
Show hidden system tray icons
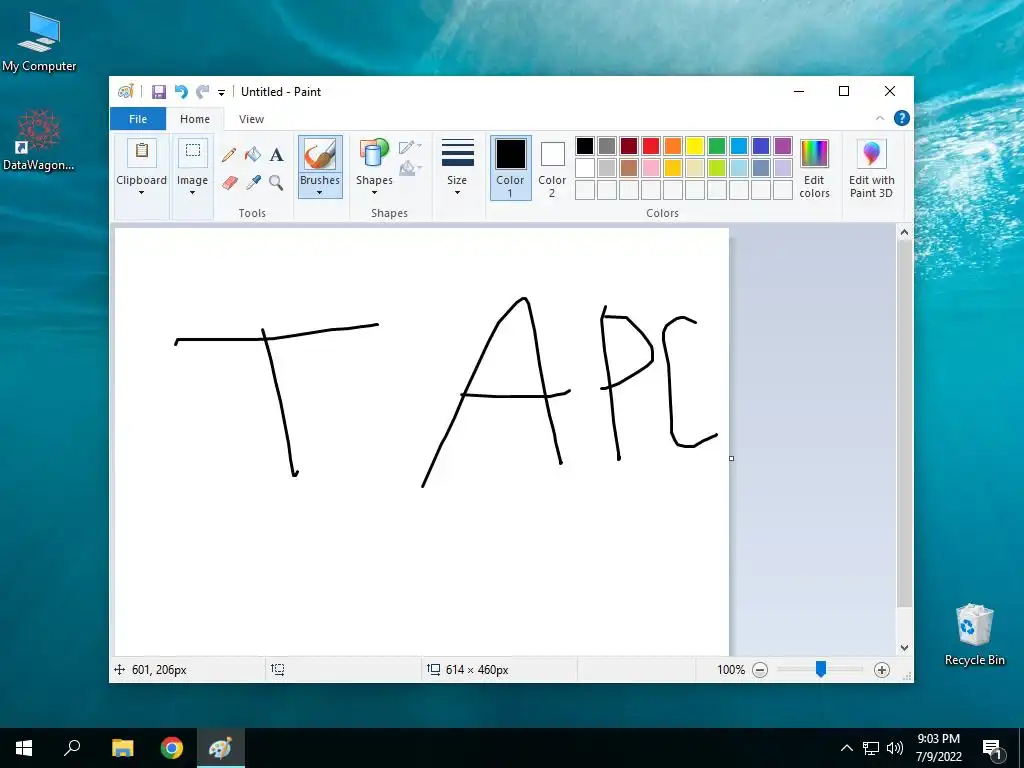(x=846, y=748)
